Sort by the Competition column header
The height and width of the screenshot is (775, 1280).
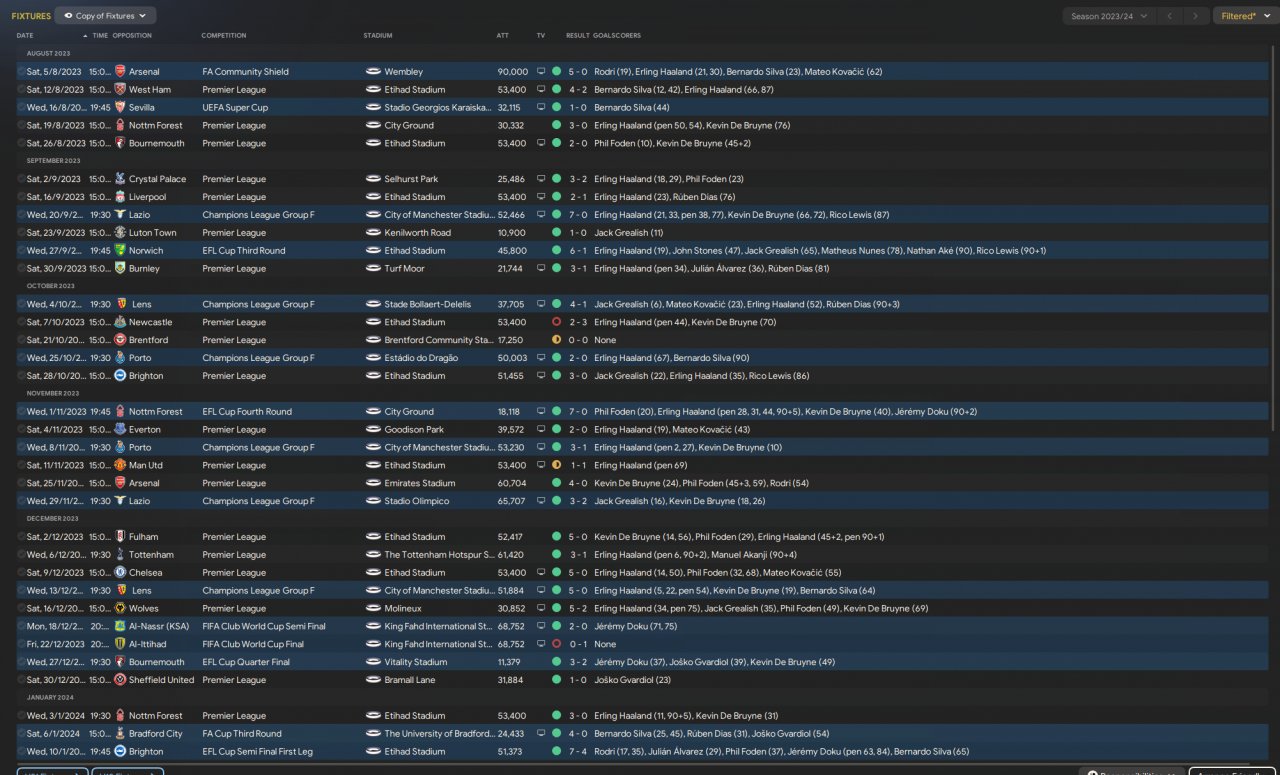(224, 36)
